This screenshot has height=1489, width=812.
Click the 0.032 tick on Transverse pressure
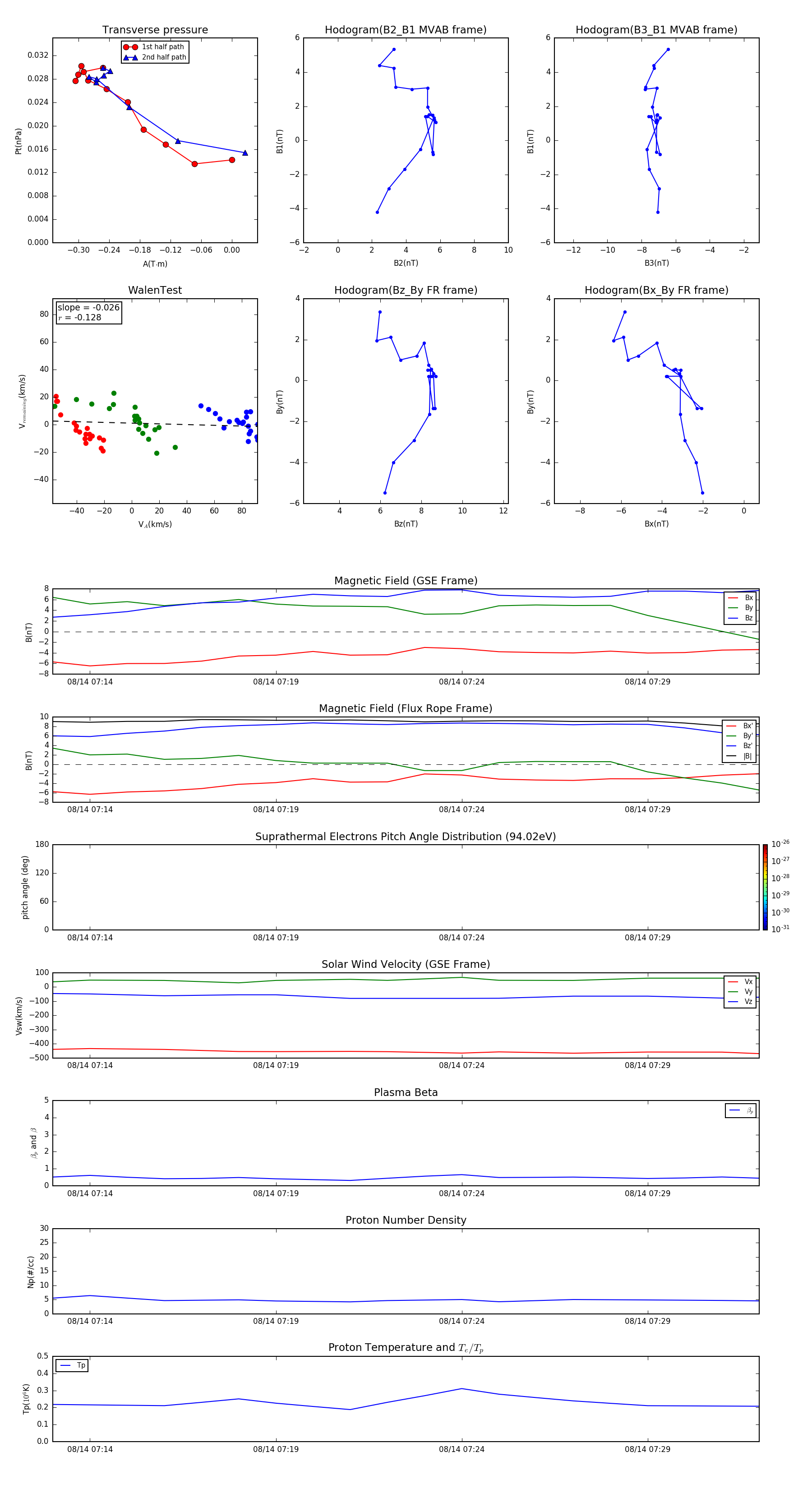38,55
